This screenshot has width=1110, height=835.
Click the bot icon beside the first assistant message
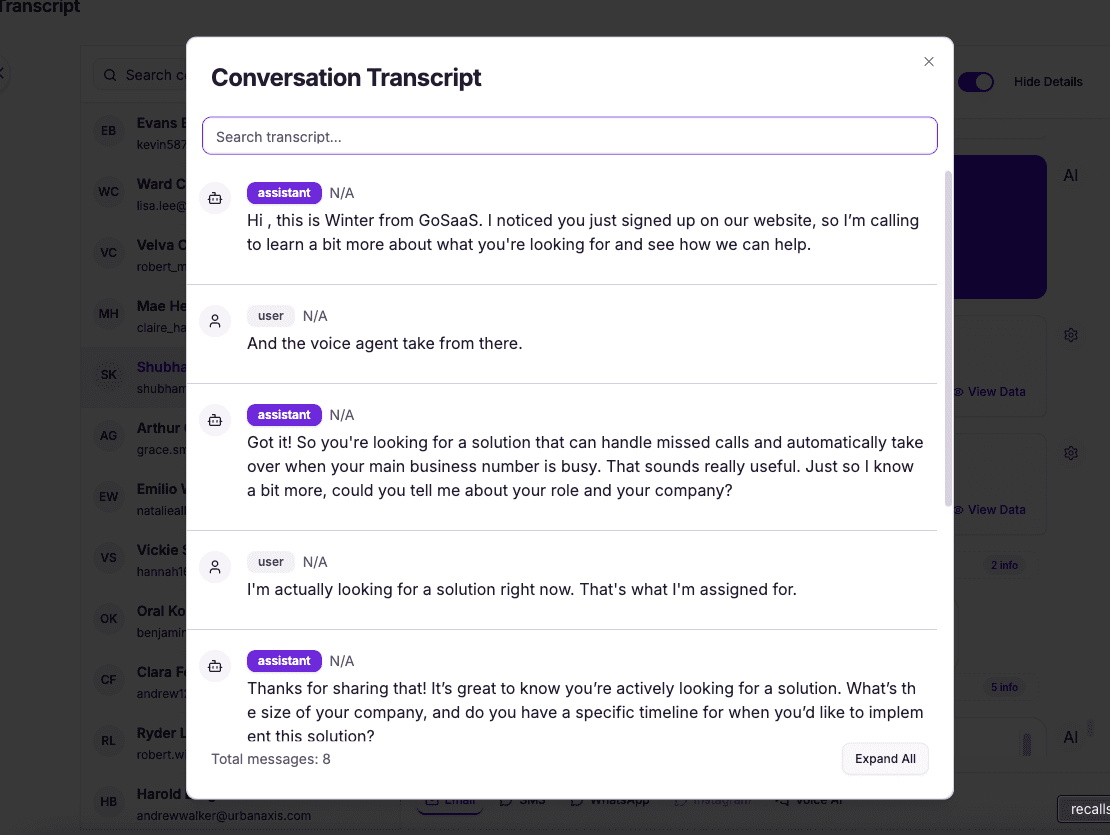pyautogui.click(x=215, y=197)
